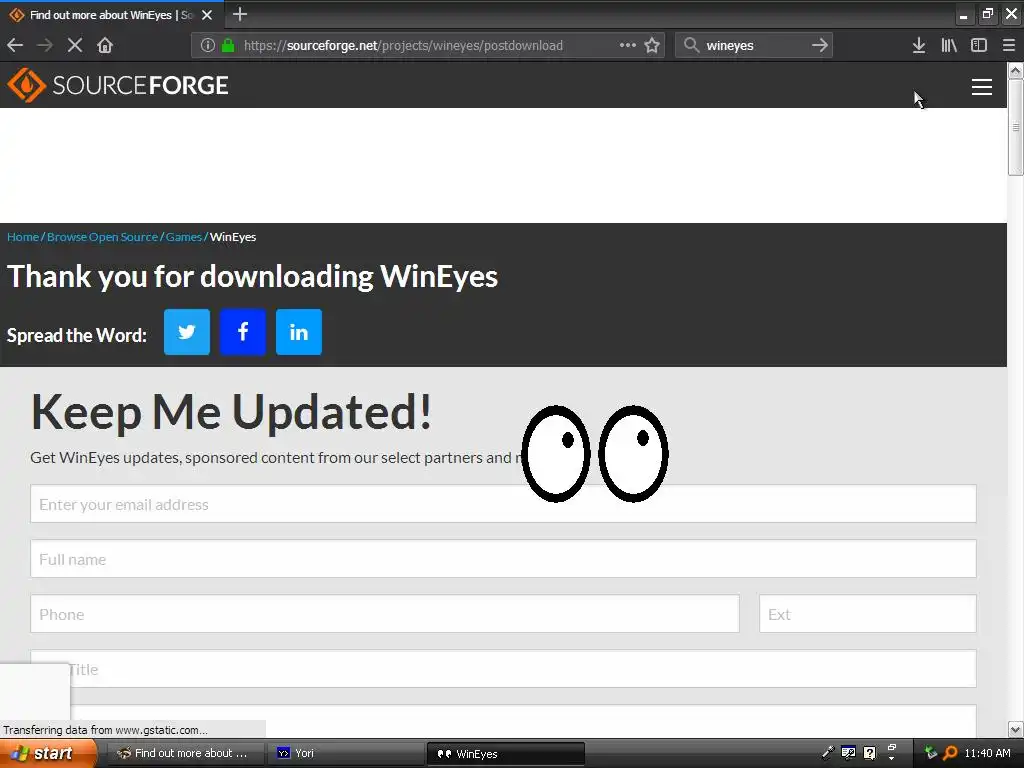Click the safely remove hardware tray icon

(x=931, y=752)
